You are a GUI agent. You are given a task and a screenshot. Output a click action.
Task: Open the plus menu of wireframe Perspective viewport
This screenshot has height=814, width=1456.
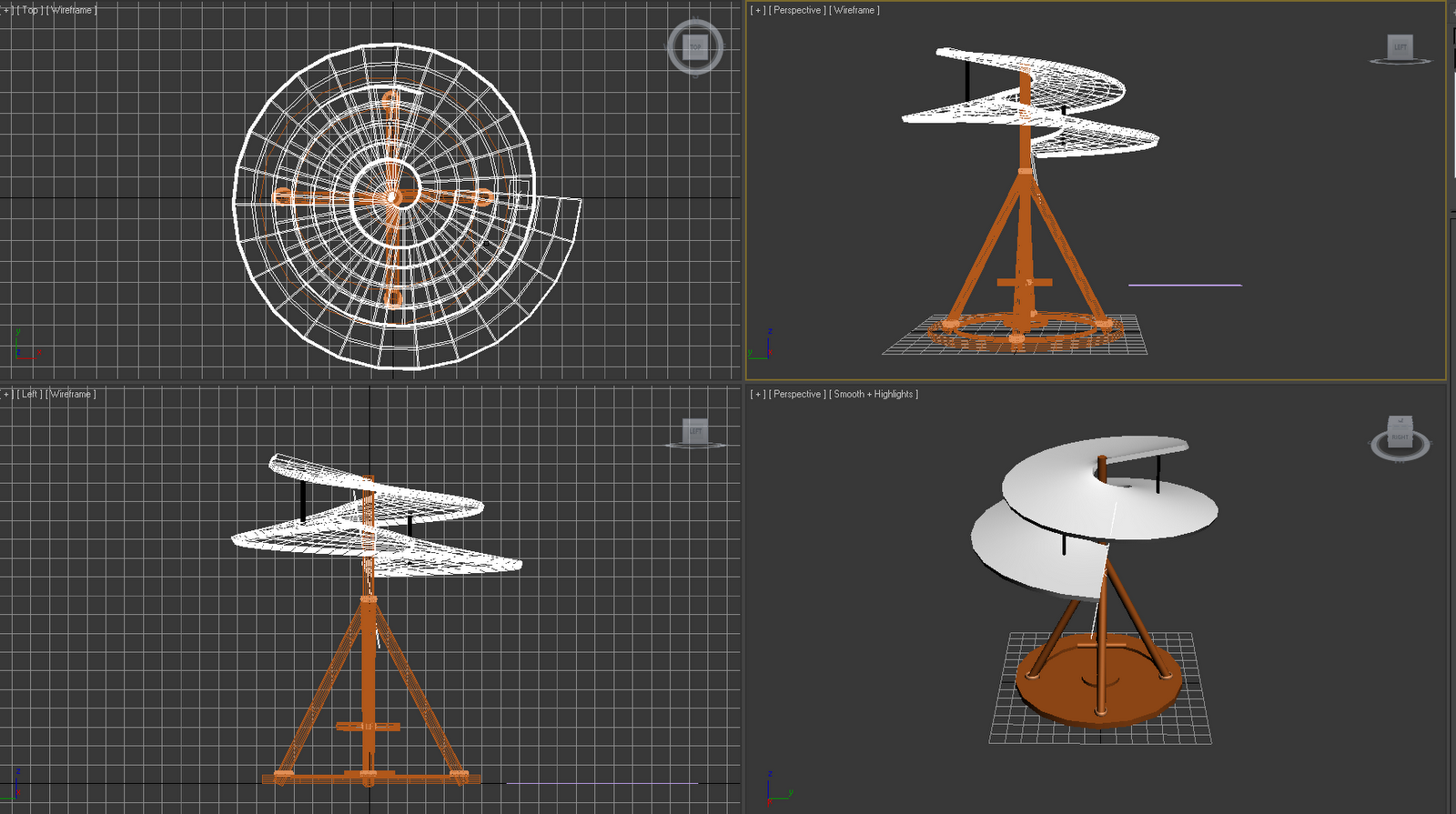[758, 10]
